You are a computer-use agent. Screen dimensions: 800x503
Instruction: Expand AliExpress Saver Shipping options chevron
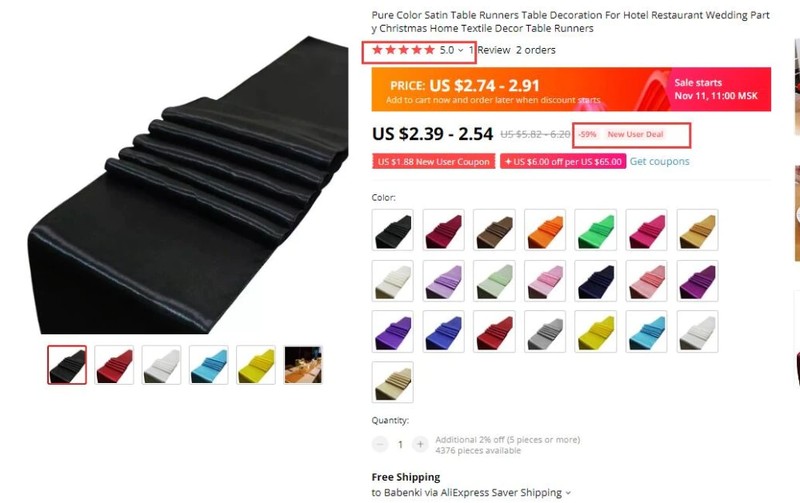pos(568,493)
